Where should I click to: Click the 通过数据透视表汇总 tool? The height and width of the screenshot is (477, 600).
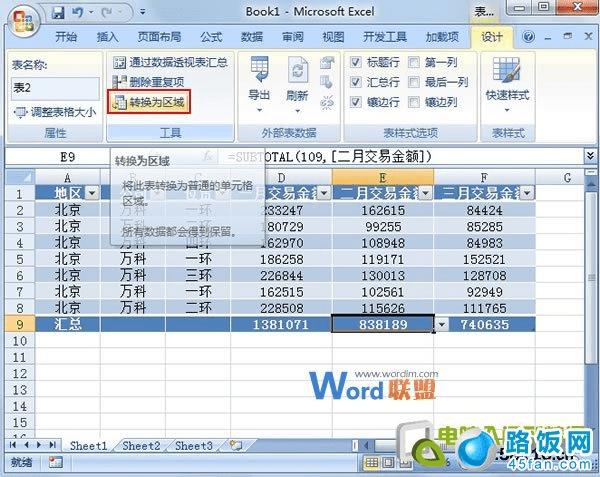coord(170,62)
